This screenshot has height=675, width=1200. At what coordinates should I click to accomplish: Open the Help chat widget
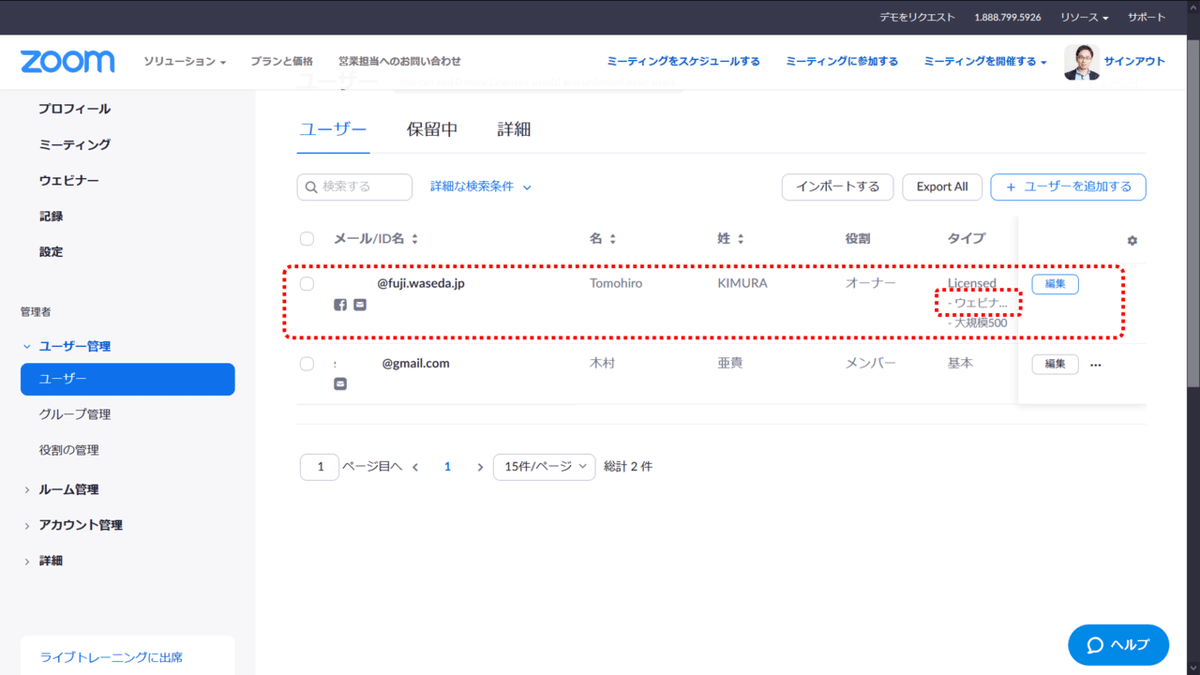click(x=1118, y=644)
